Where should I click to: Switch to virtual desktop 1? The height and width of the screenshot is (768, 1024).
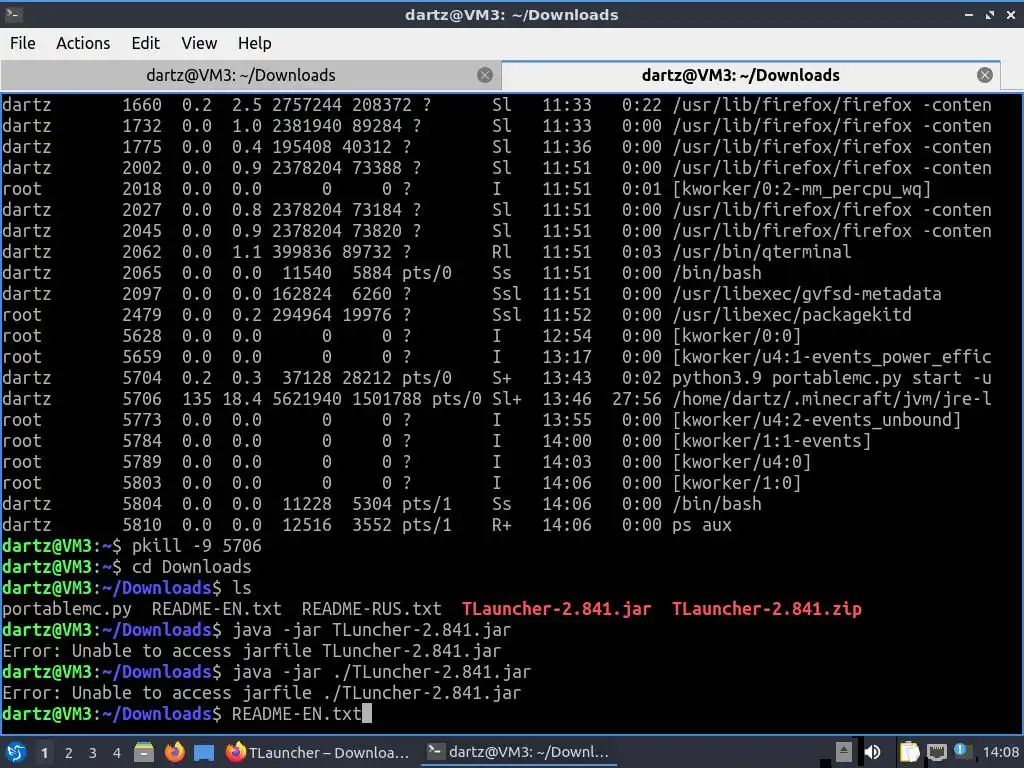coord(44,753)
